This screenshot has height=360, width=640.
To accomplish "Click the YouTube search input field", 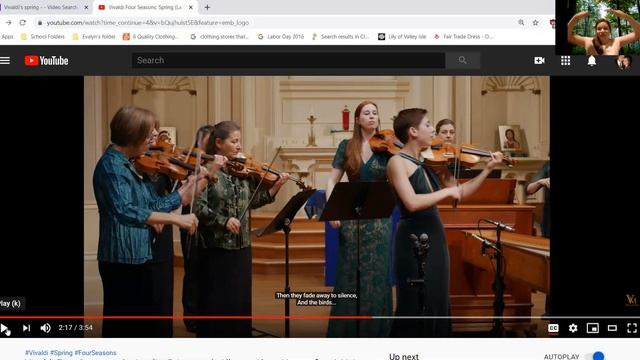I will tap(288, 60).
